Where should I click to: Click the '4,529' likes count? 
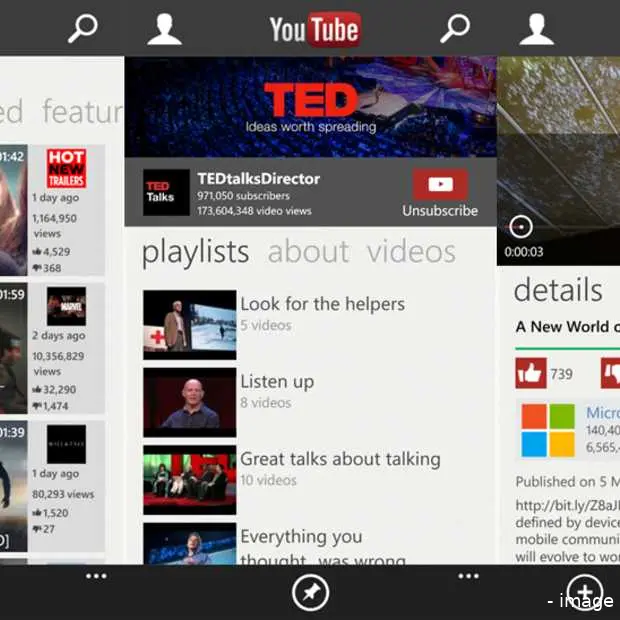coord(57,251)
